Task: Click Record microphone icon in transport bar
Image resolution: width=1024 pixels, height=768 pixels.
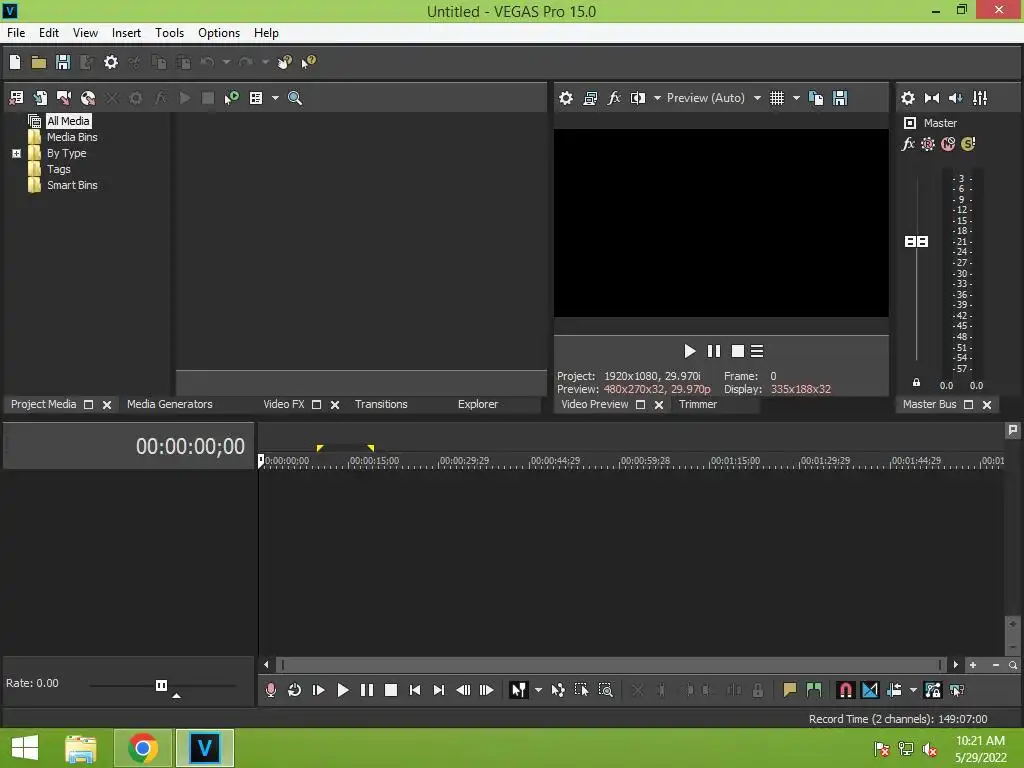Action: (270, 690)
